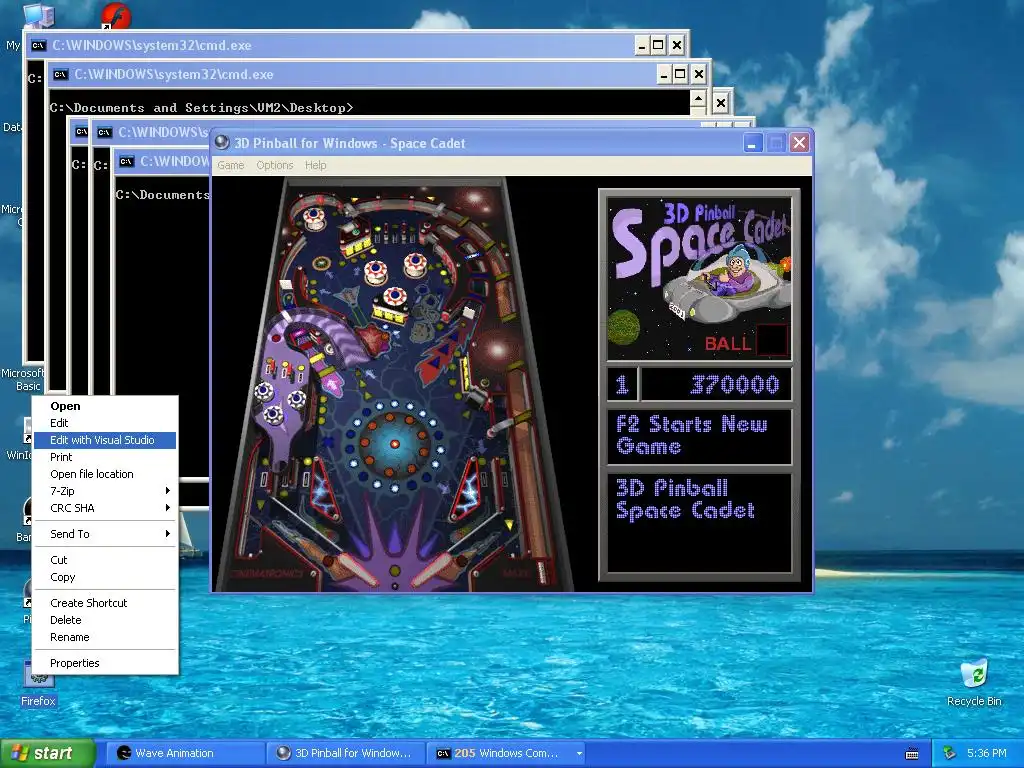The width and height of the screenshot is (1024, 768).
Task: Choose Print in the context menu
Action: pyautogui.click(x=104, y=457)
